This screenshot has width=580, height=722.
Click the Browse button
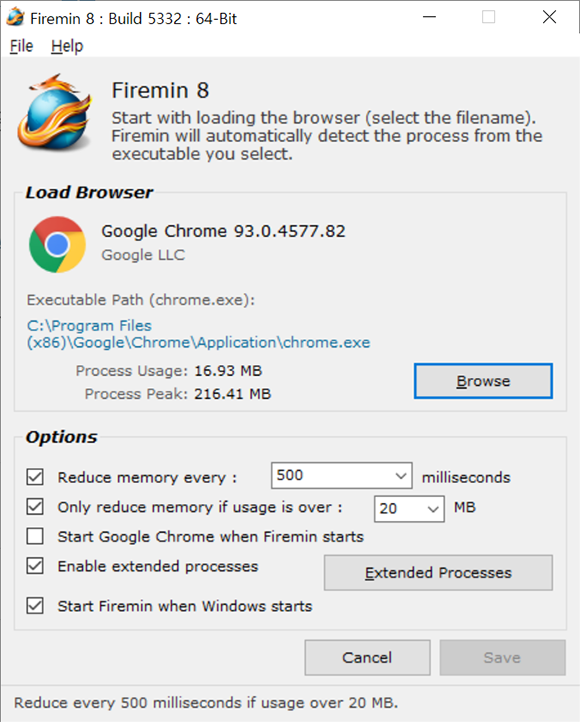coord(483,381)
